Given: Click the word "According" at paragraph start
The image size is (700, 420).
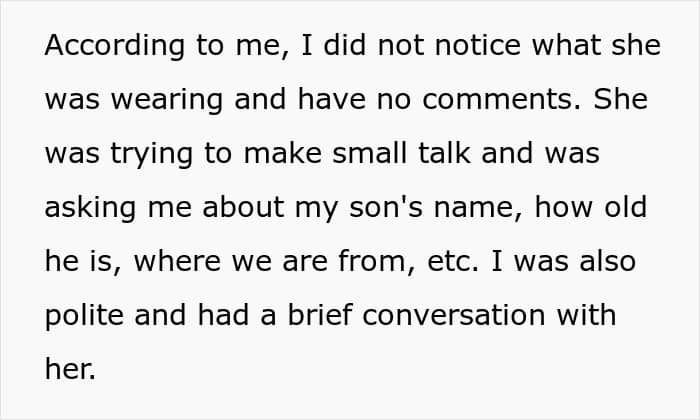Looking at the screenshot, I should click(115, 46).
